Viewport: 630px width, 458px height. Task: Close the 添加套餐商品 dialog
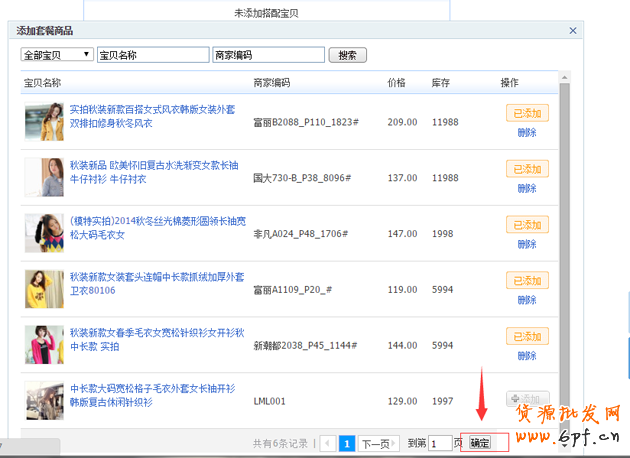click(x=572, y=31)
